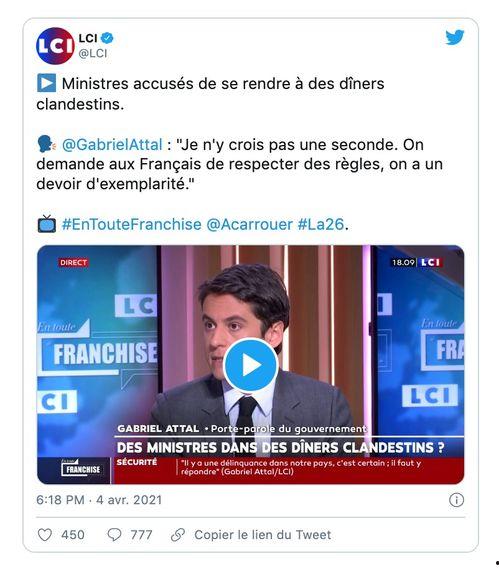Screen dimensions: 499x569
Task: Click the 777 replies count
Action: [141, 535]
